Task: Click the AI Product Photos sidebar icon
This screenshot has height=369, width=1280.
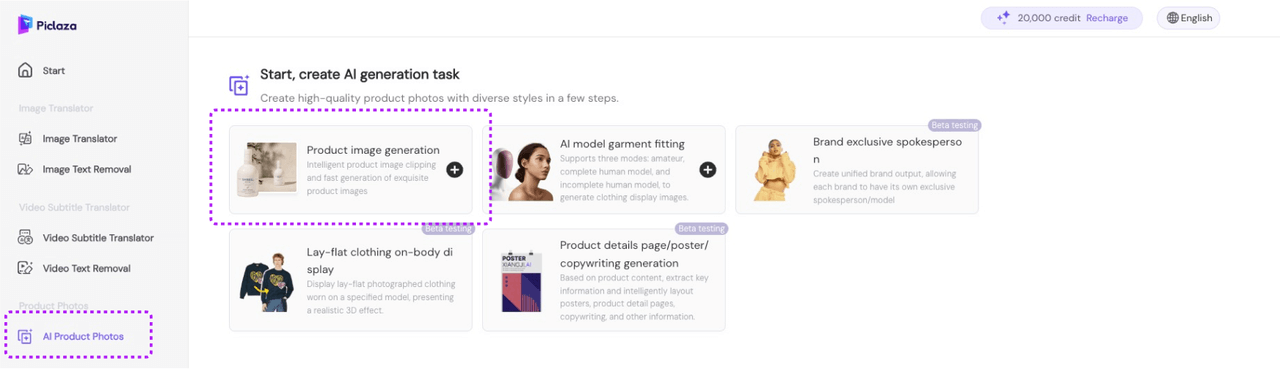Action: pyautogui.click(x=26, y=337)
